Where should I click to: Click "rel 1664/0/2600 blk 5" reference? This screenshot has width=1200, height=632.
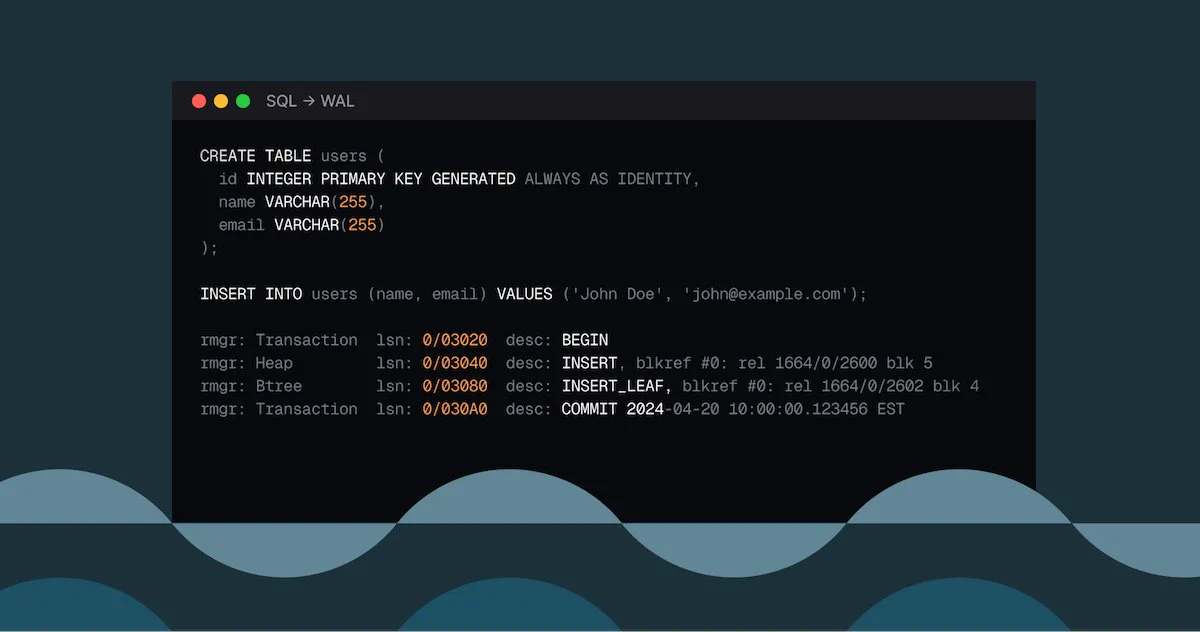(835, 363)
